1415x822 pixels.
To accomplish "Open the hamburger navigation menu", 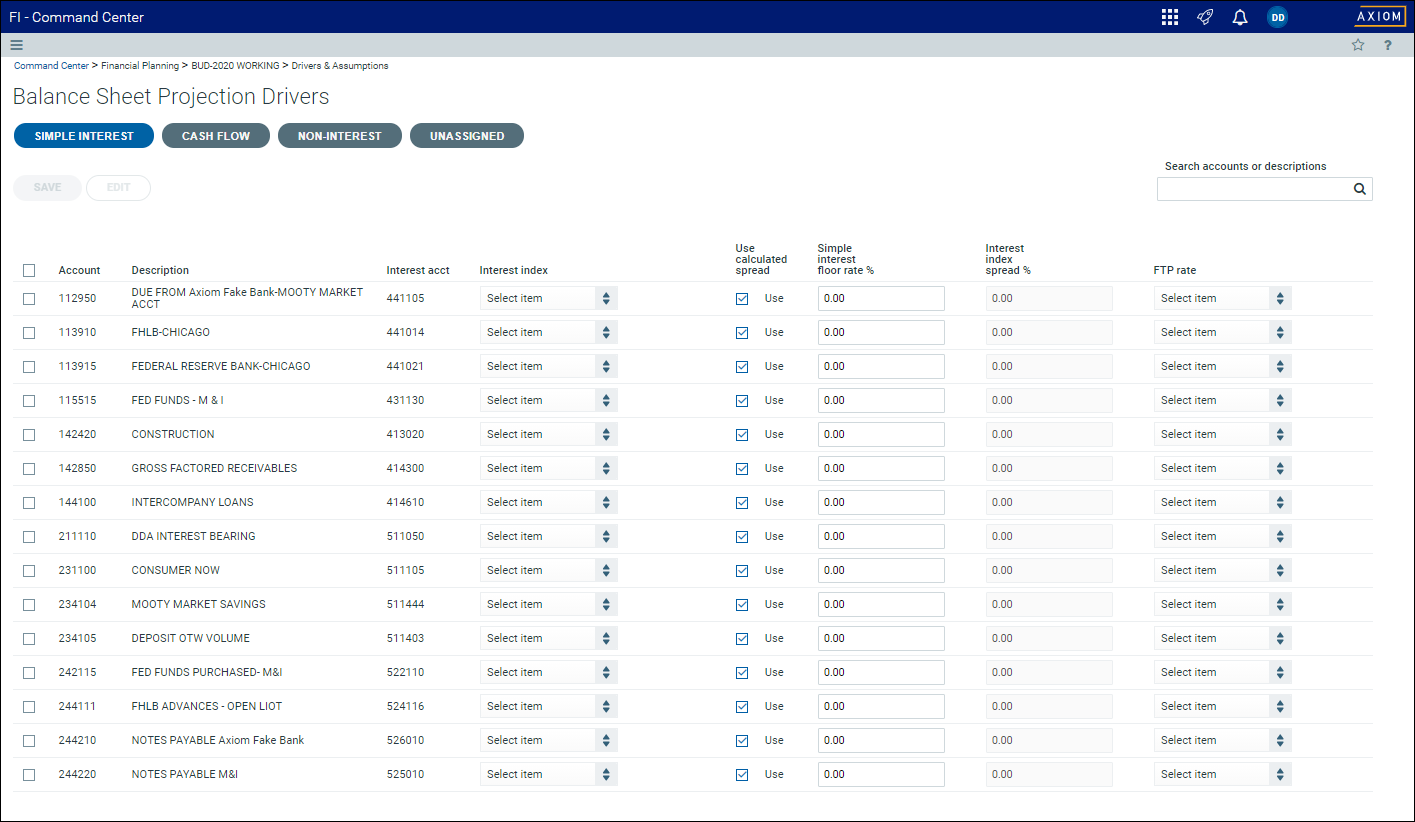I will tap(16, 45).
